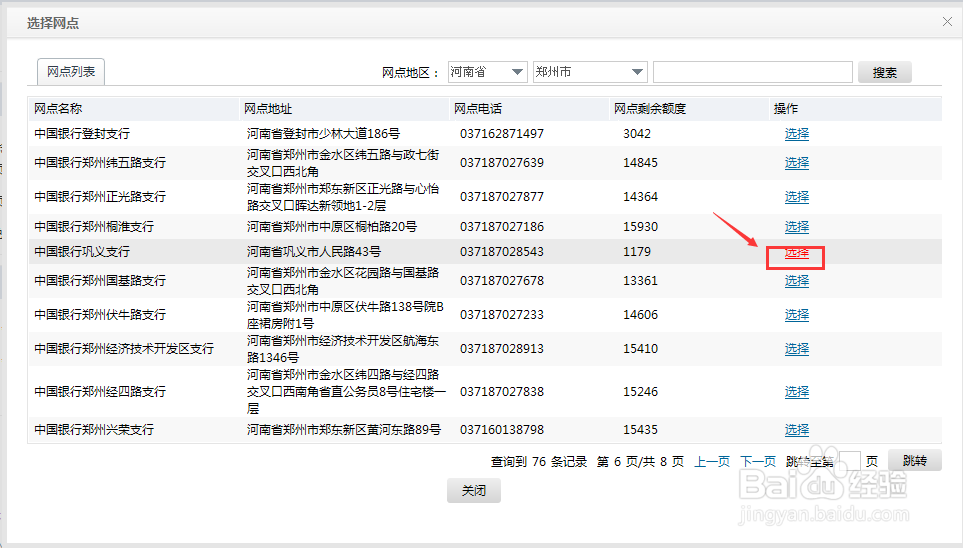Viewport: 963px width, 548px height.
Task: Click the 关闭 button
Action: [x=474, y=490]
